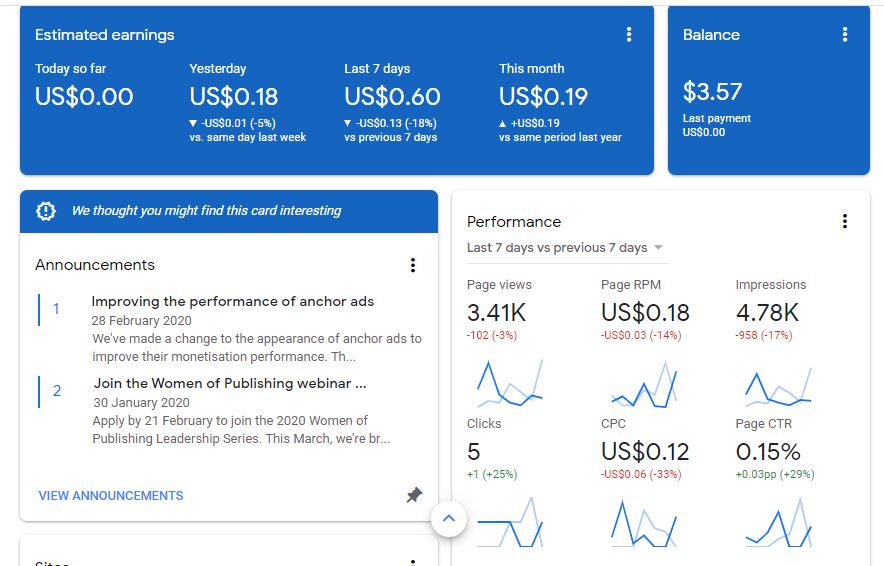Select the Page CTR metric value
Screen dimensions: 884x566
(x=768, y=451)
